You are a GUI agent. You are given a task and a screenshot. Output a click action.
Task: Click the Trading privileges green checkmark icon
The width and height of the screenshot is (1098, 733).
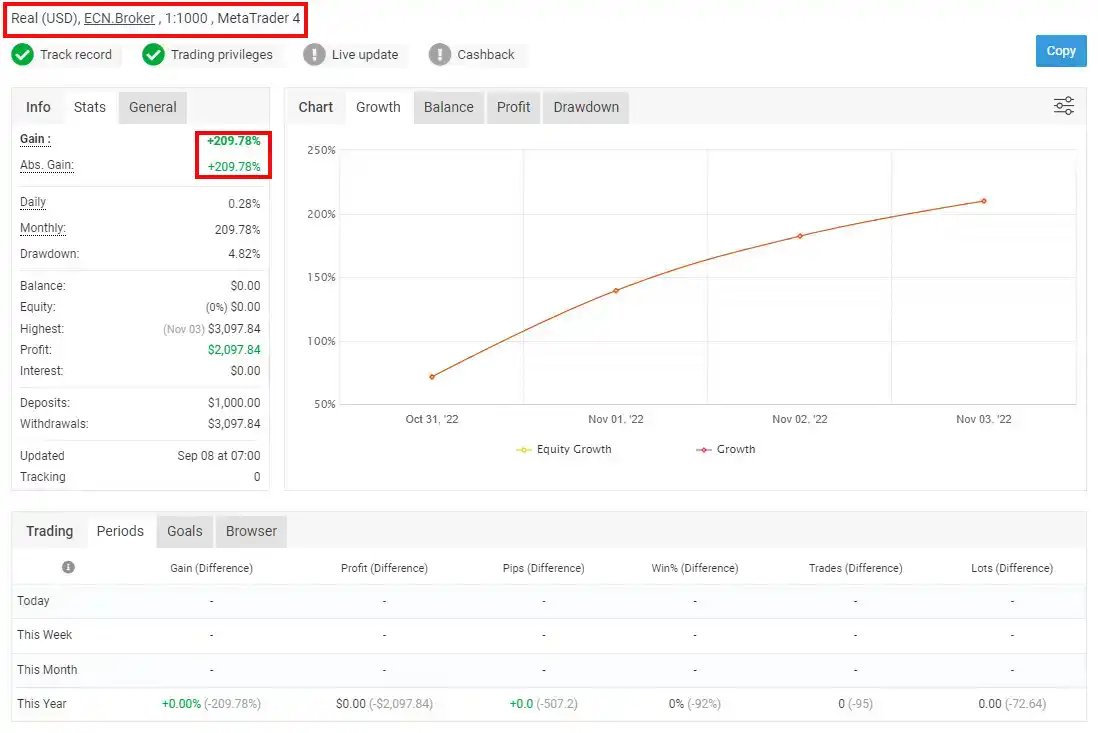153,54
